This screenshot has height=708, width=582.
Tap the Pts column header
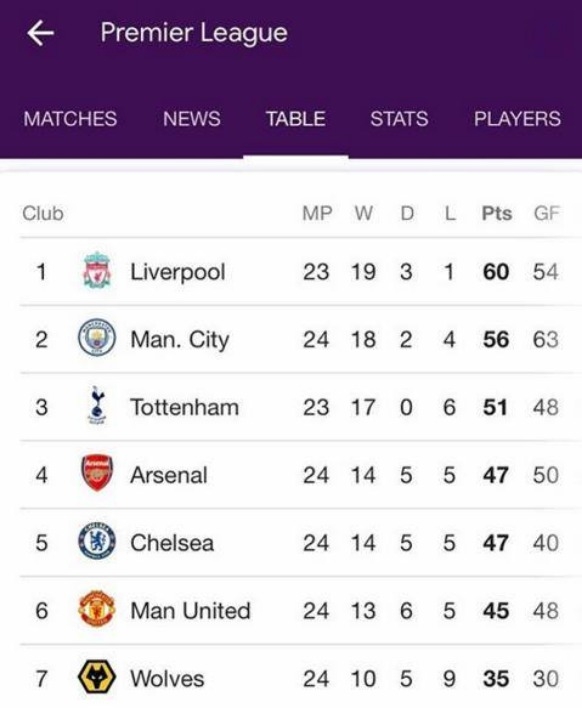point(497,213)
